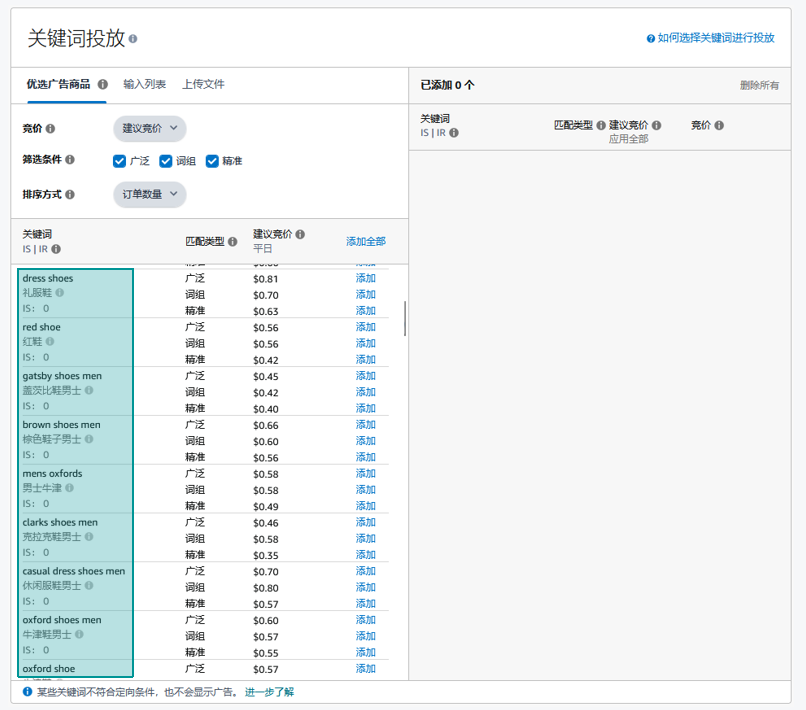Select keyword text casual dress shoes men

[74, 571]
